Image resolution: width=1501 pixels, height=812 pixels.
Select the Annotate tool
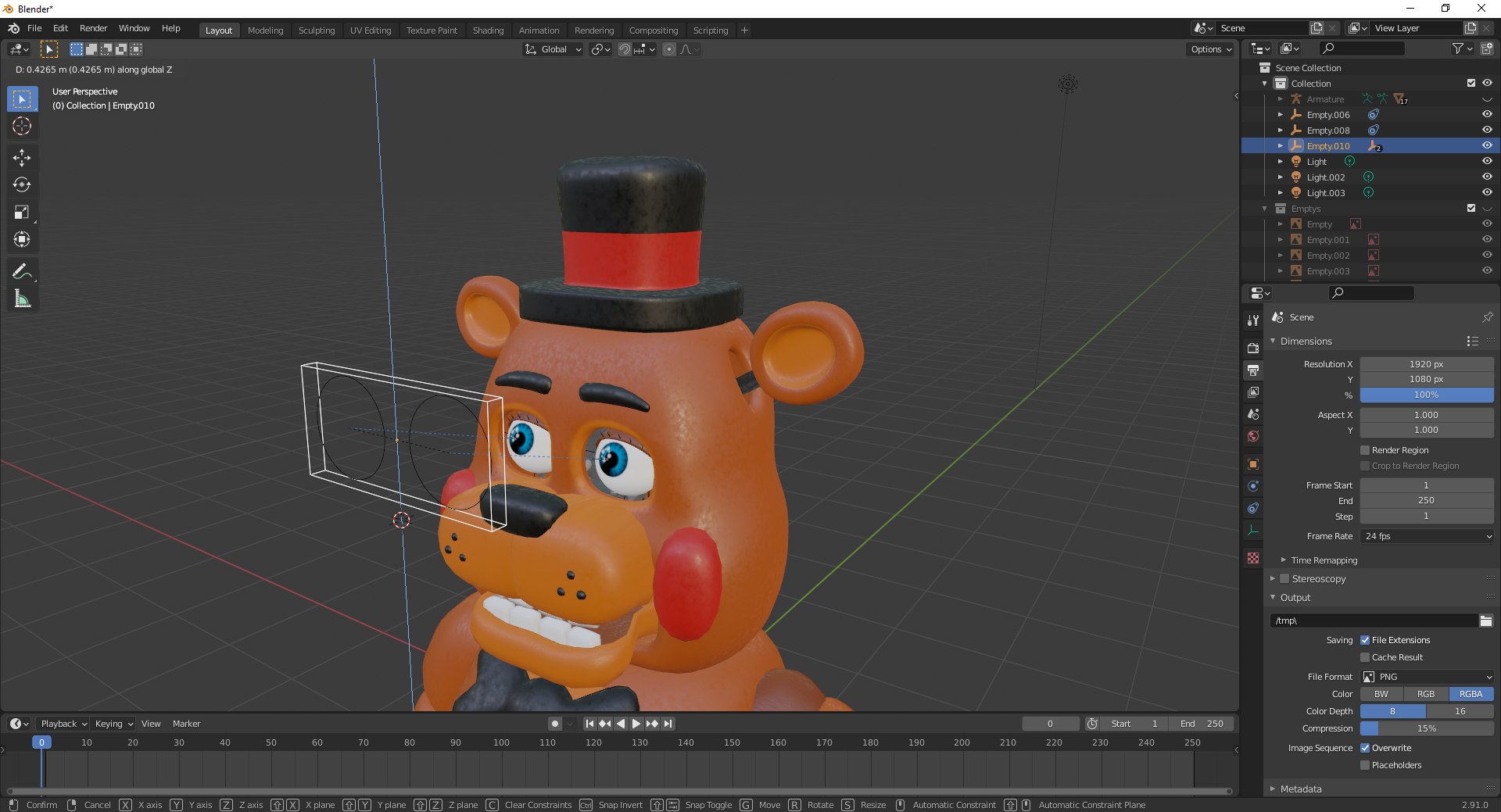(x=22, y=272)
